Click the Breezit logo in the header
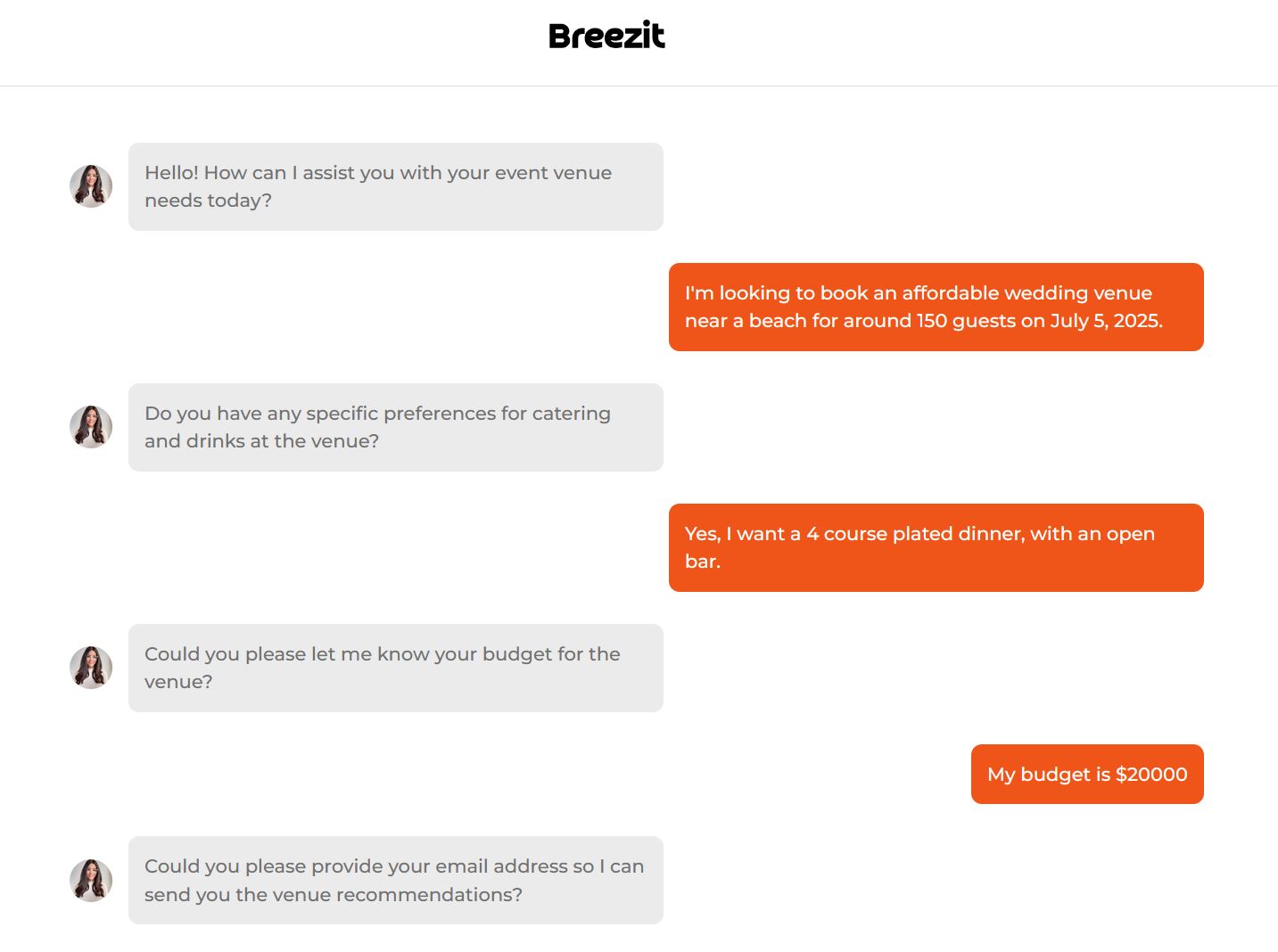 coord(606,36)
